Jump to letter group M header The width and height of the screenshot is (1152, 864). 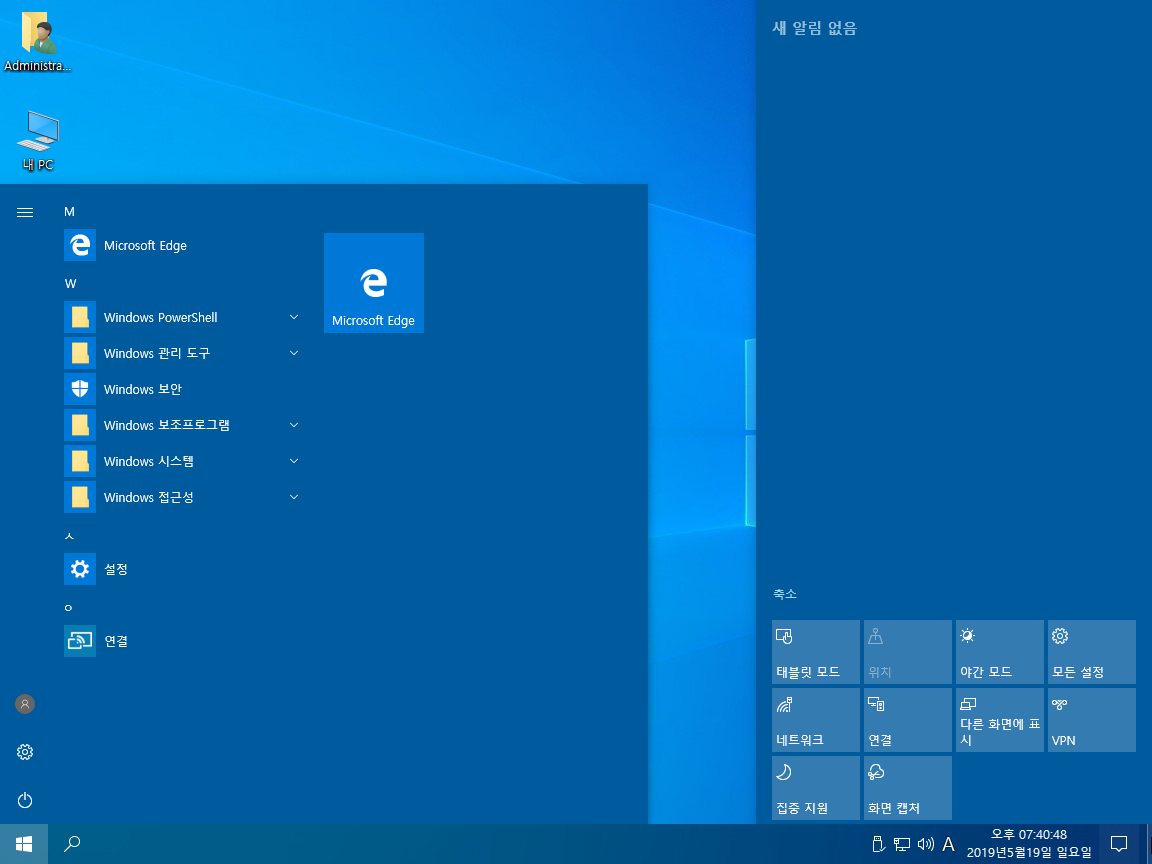(x=70, y=212)
